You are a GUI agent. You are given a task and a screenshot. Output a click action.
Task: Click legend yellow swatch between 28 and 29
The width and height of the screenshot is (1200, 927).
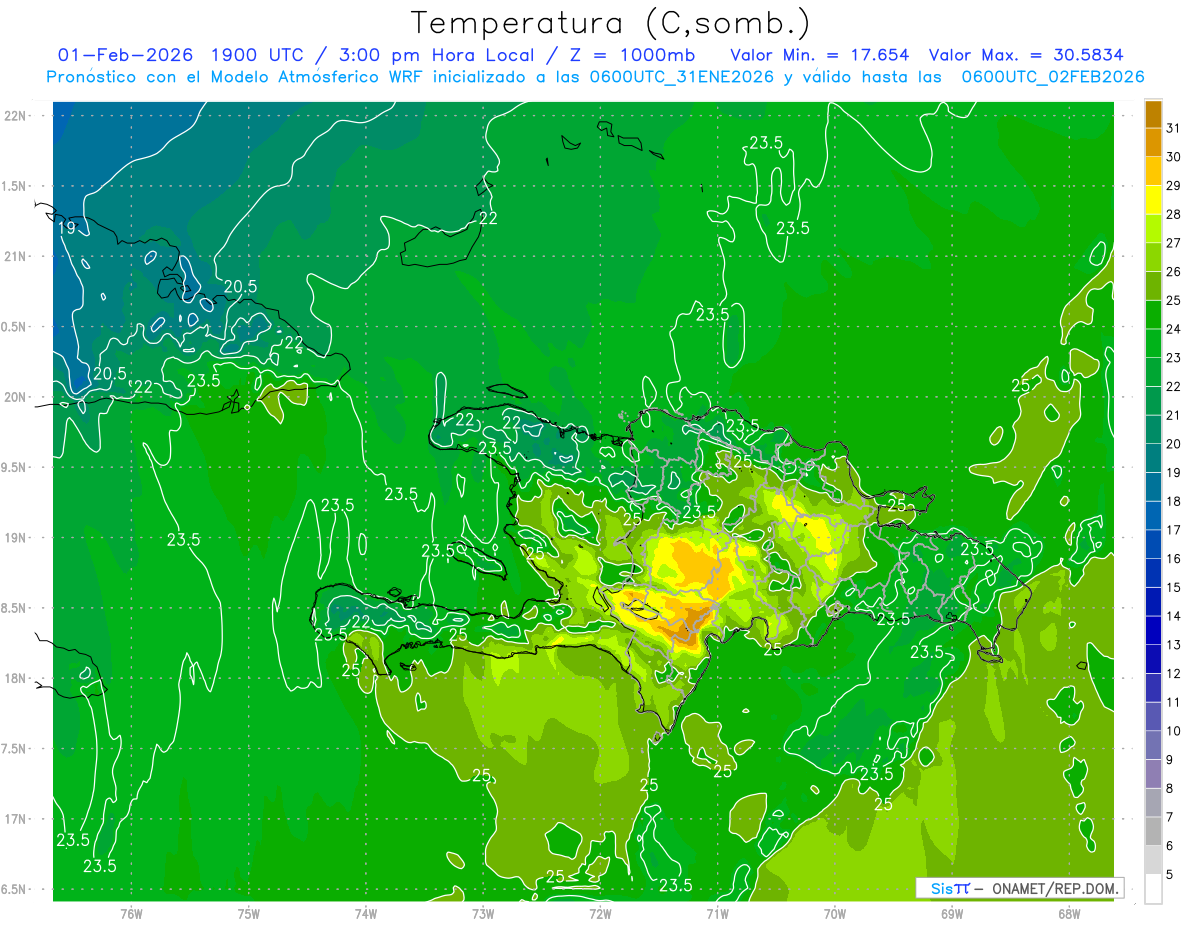tap(1153, 200)
